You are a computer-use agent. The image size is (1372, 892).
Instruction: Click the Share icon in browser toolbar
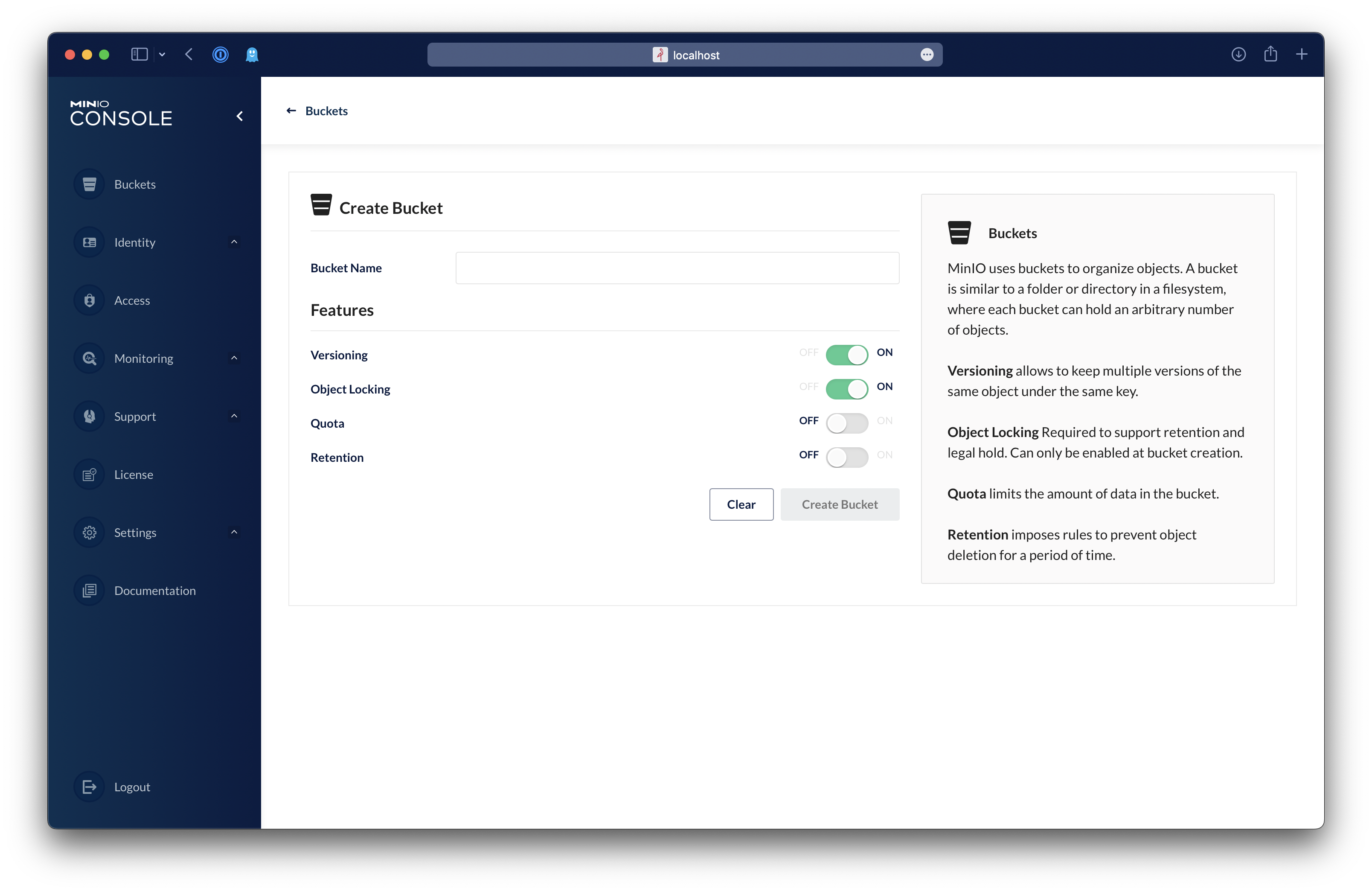click(x=1270, y=55)
